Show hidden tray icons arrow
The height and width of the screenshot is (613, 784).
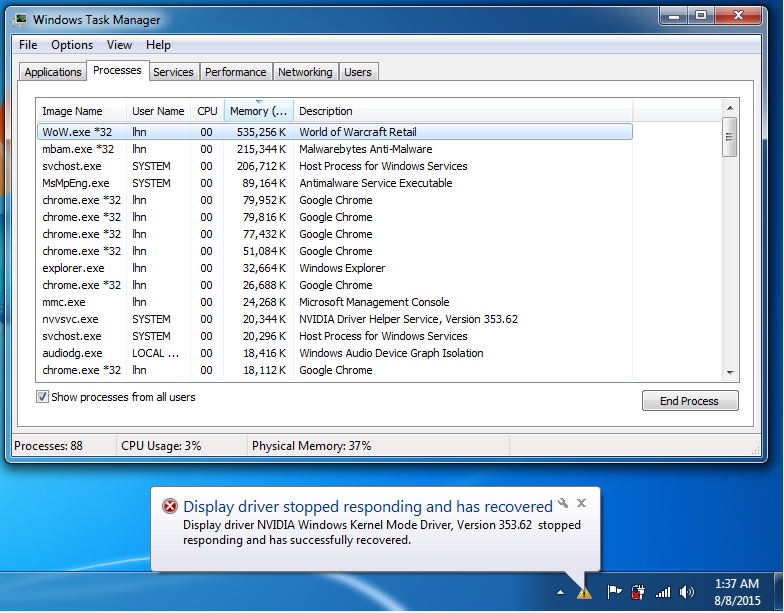560,592
